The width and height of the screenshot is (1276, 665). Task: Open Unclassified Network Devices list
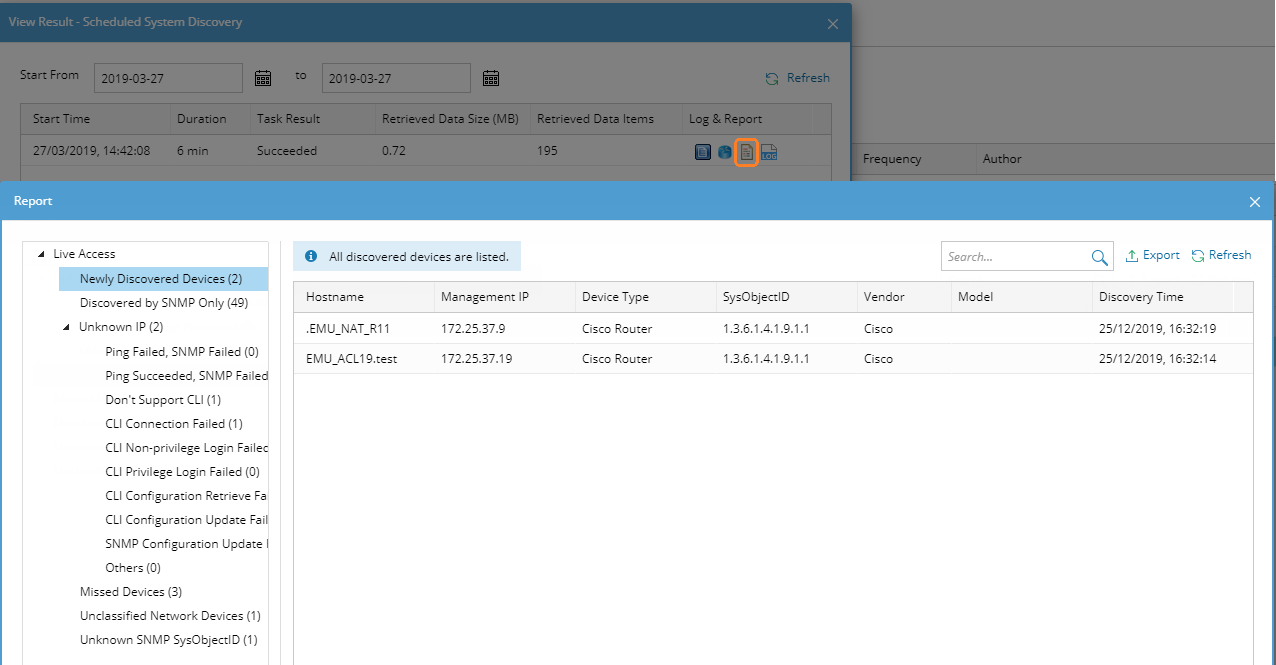(170, 616)
